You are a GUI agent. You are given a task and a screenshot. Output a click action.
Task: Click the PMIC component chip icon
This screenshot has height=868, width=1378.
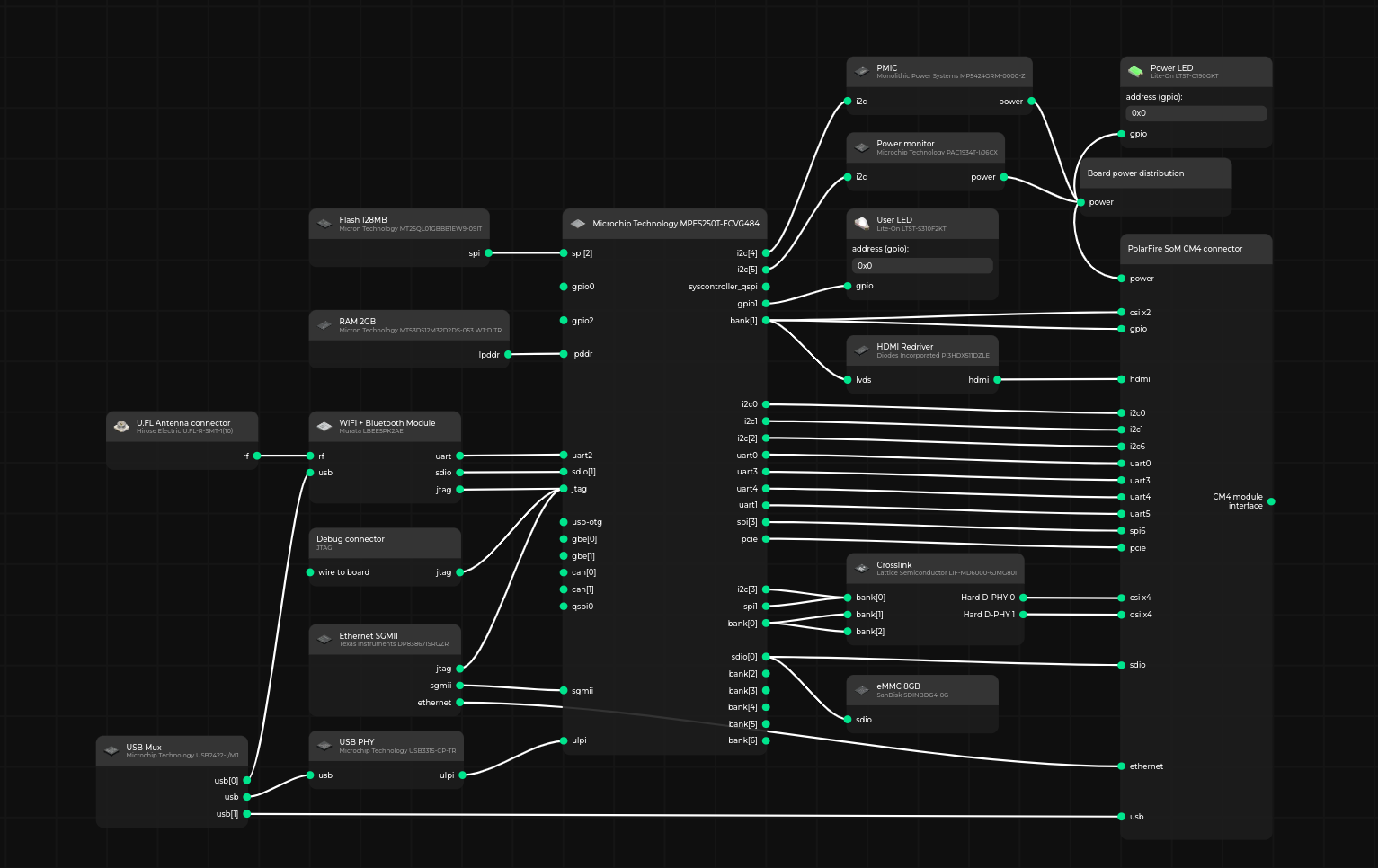coord(861,71)
